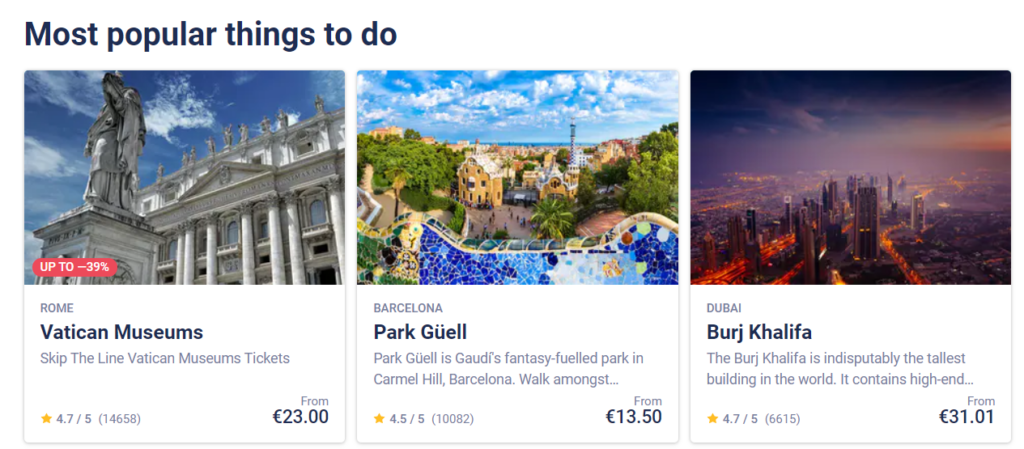Screen dimensions: 1024x449
Task: Click the UP TO −39% discount badge
Action: (75, 267)
